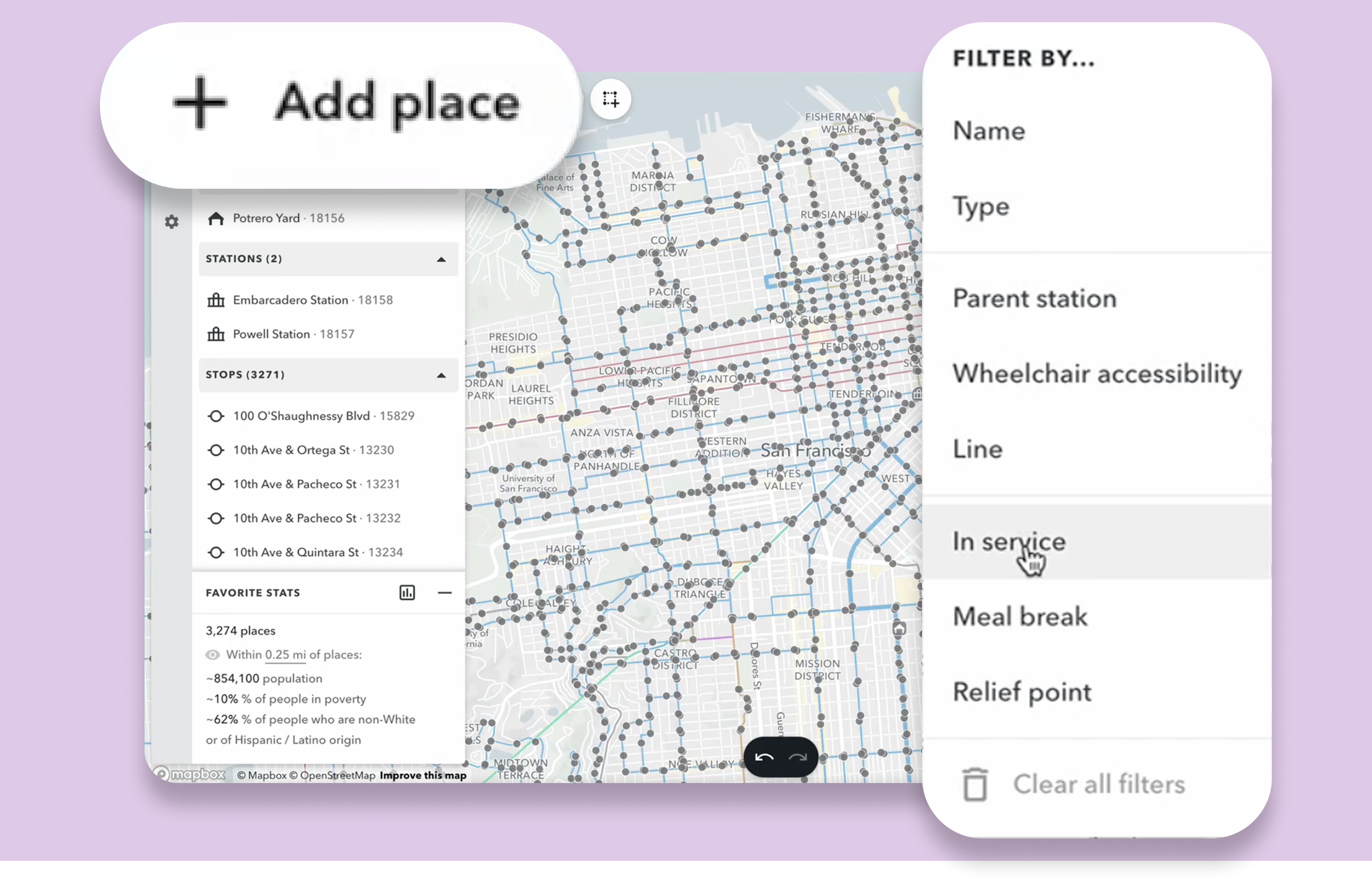Open the Improve this map link

[x=423, y=775]
